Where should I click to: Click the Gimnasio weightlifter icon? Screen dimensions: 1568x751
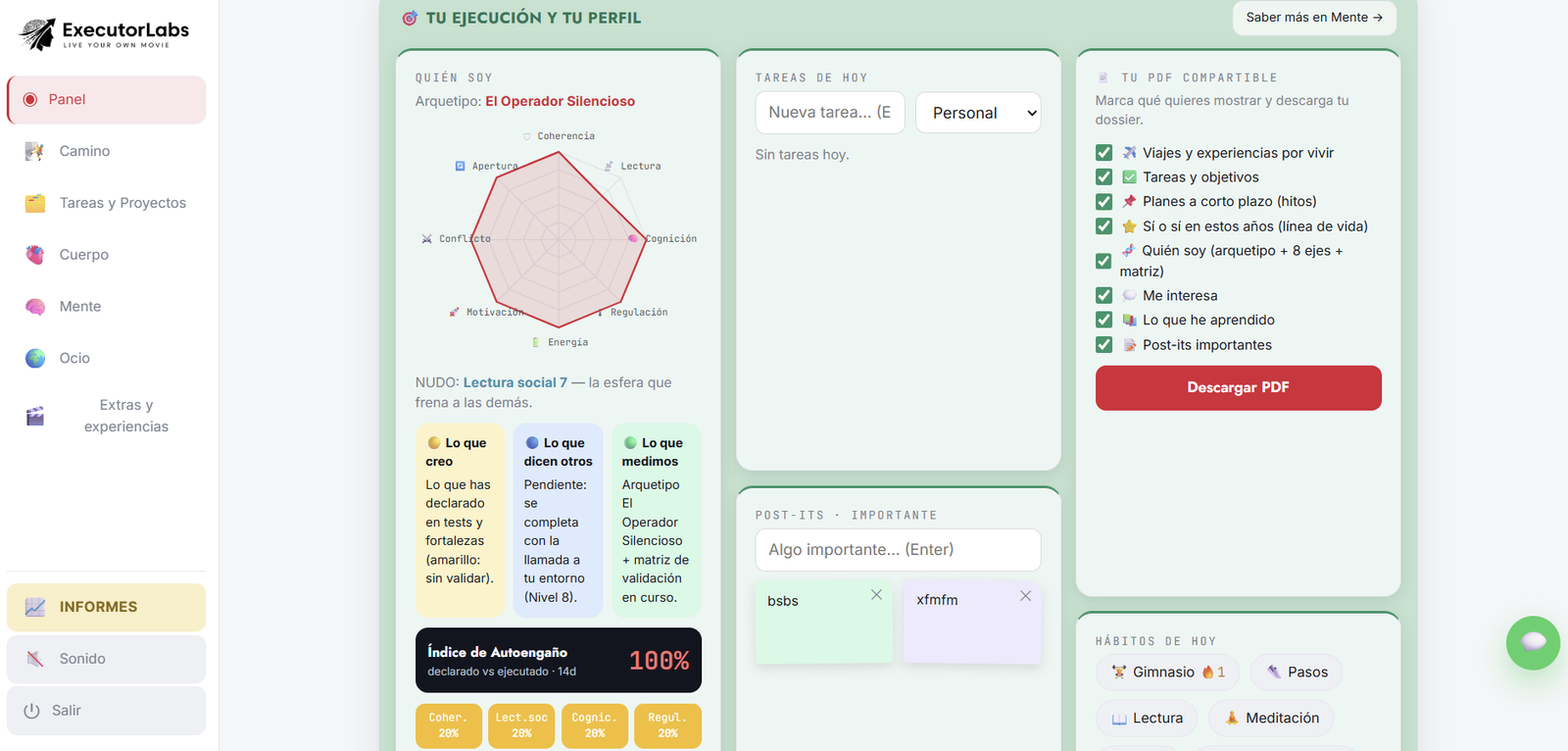click(1119, 672)
